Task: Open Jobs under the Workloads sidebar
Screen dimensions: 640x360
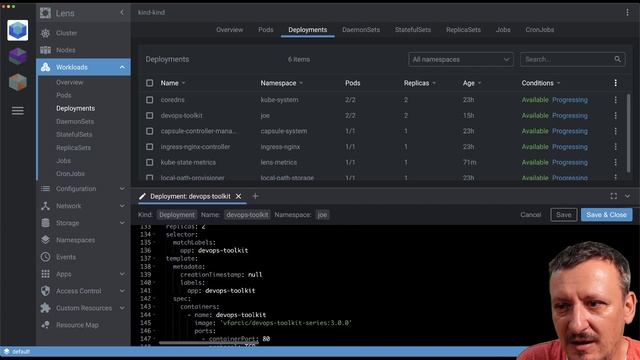Action: pos(63,161)
